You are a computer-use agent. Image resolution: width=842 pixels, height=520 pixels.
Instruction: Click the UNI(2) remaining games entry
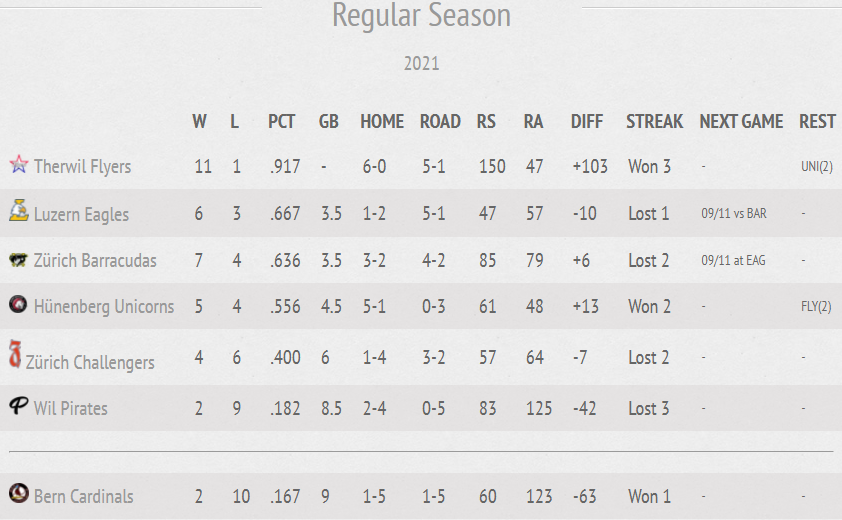tap(817, 167)
